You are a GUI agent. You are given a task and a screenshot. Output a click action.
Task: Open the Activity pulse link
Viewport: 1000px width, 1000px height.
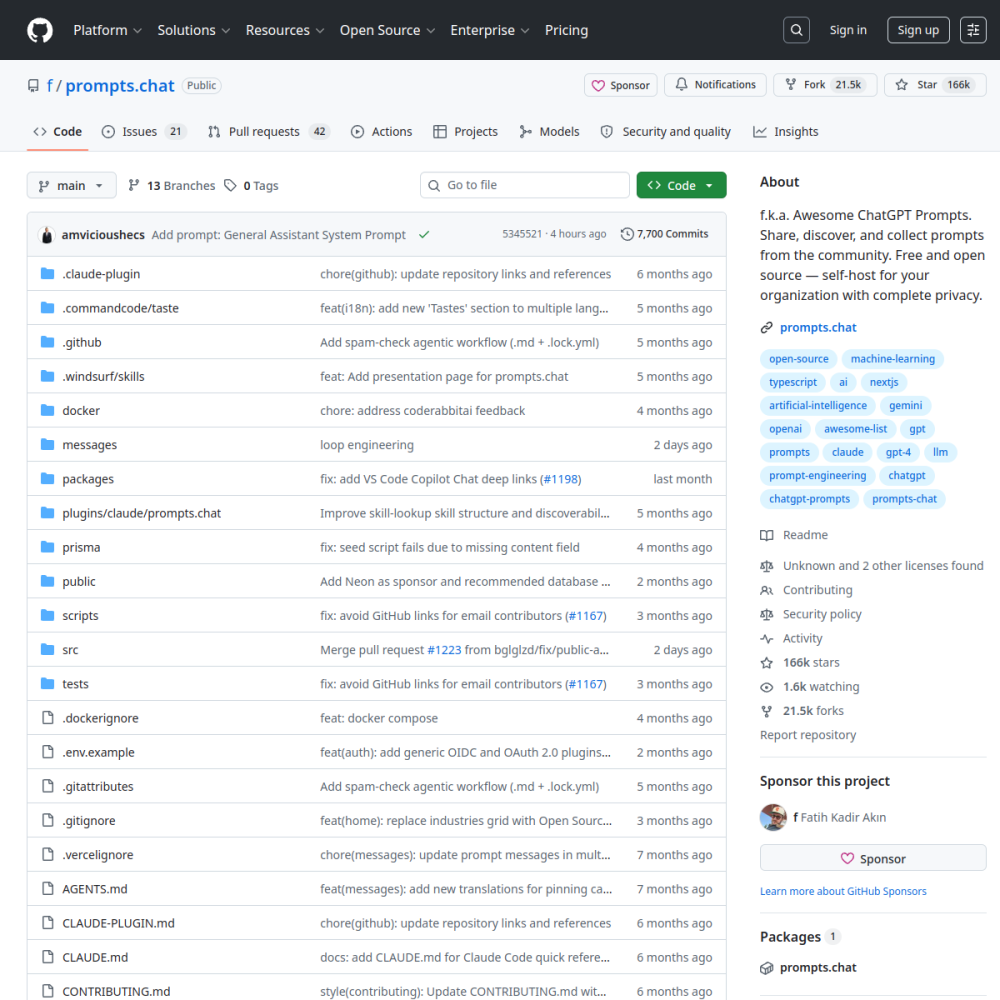click(x=791, y=638)
